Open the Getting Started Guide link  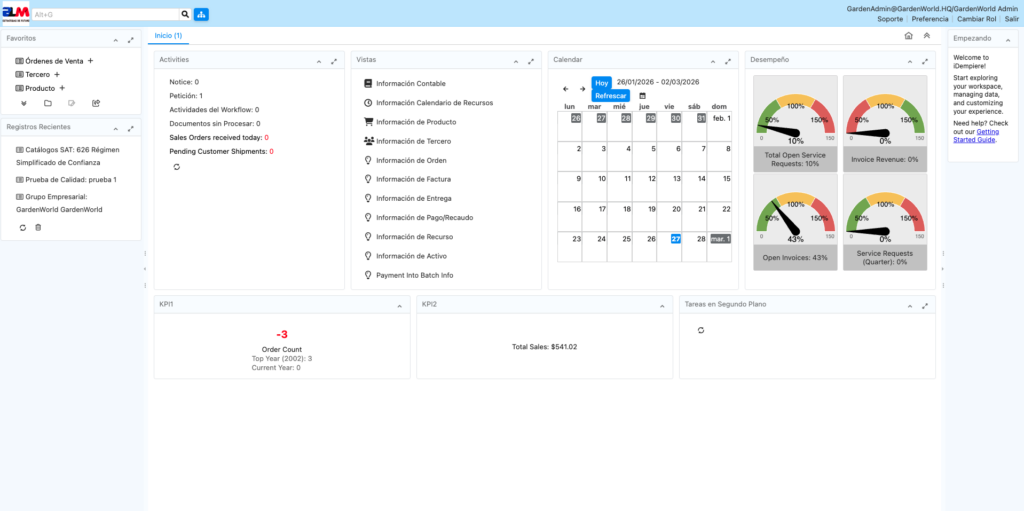(x=975, y=135)
